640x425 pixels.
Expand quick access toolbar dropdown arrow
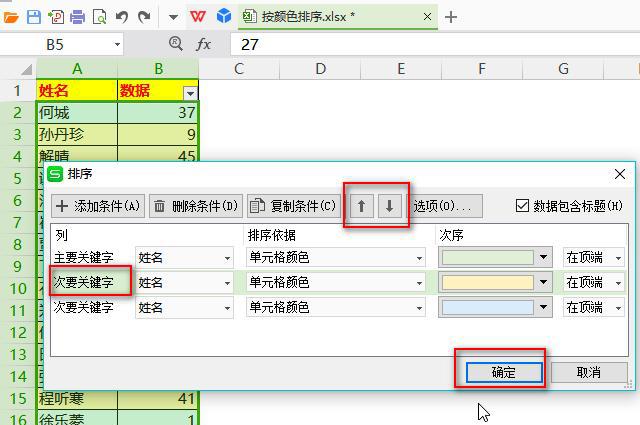(x=173, y=17)
